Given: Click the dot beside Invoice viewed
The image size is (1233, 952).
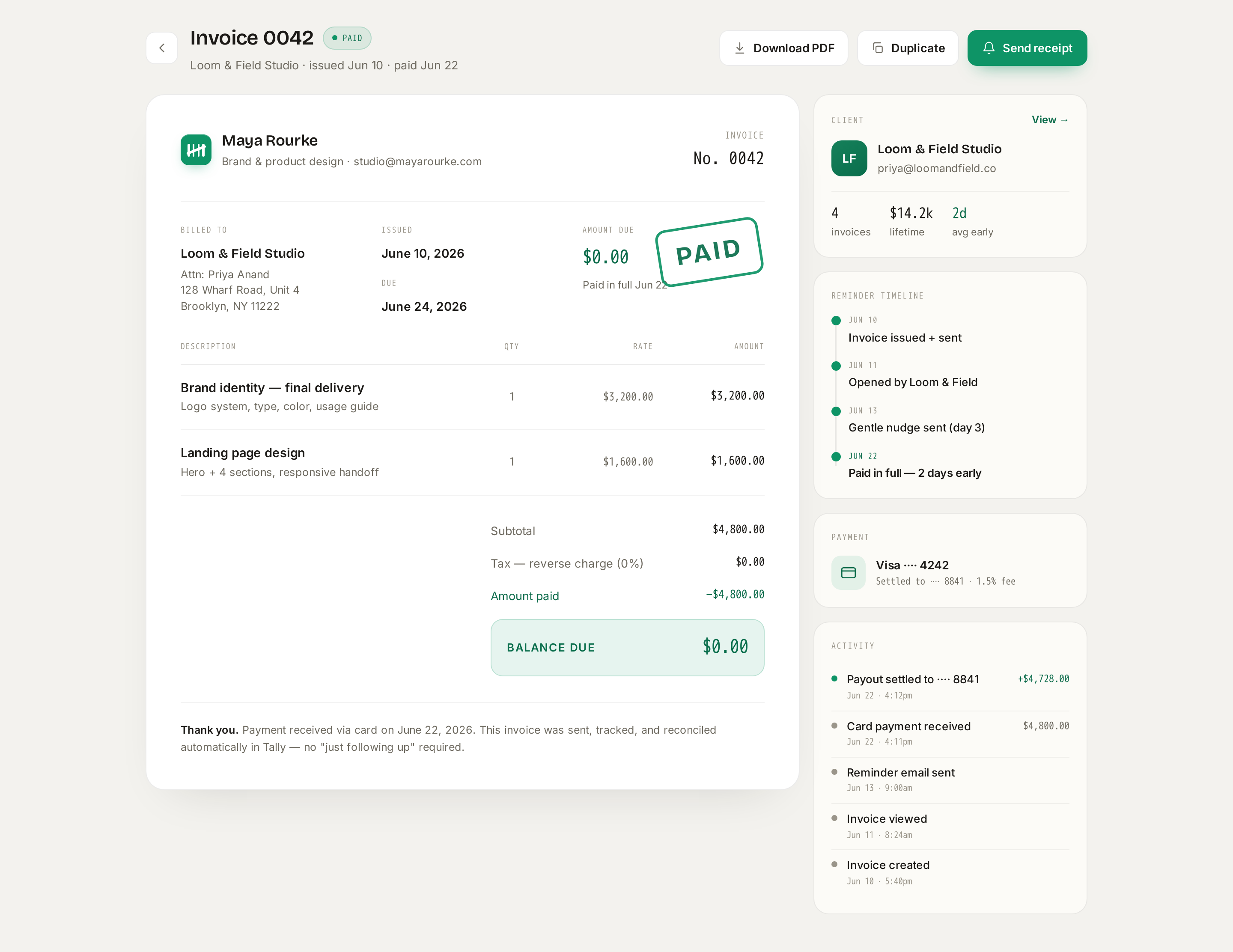Looking at the screenshot, I should (834, 818).
